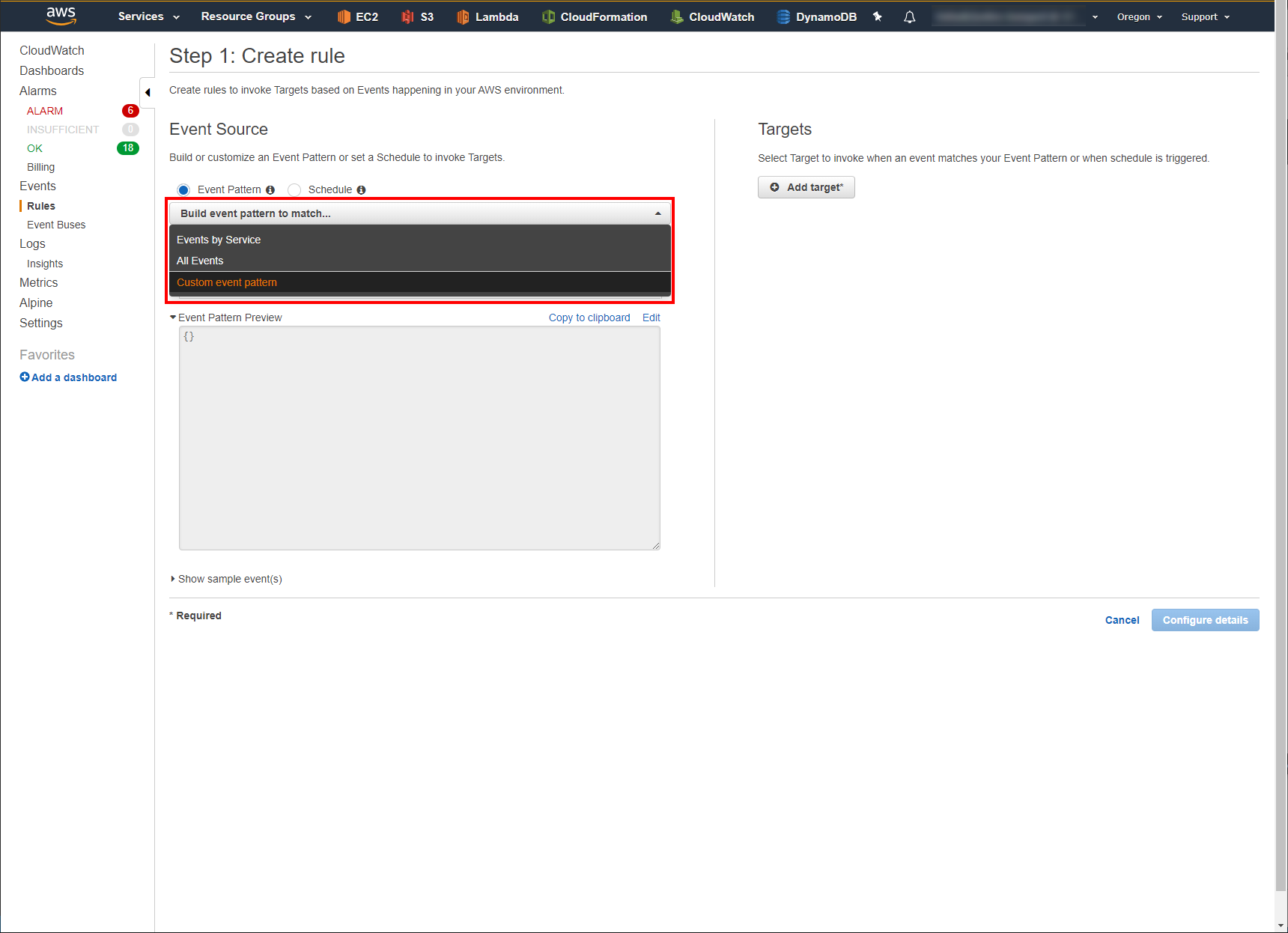Open the EC2 service shortcut

coord(357,16)
